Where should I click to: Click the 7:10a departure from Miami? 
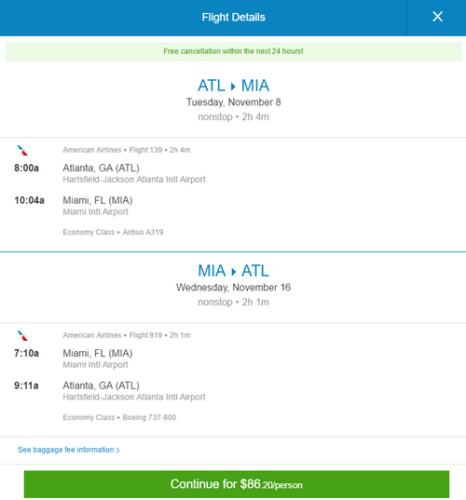(x=26, y=353)
